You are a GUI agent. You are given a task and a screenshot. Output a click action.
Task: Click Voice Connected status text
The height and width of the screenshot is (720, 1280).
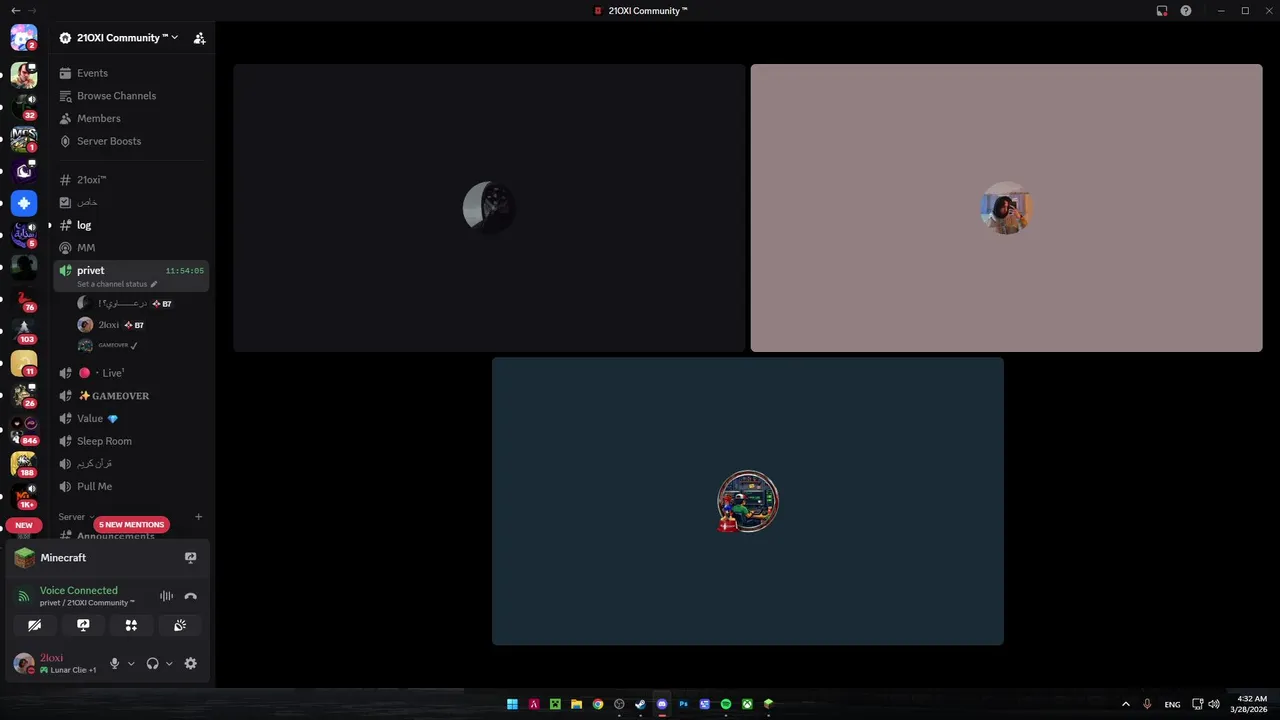click(79, 591)
